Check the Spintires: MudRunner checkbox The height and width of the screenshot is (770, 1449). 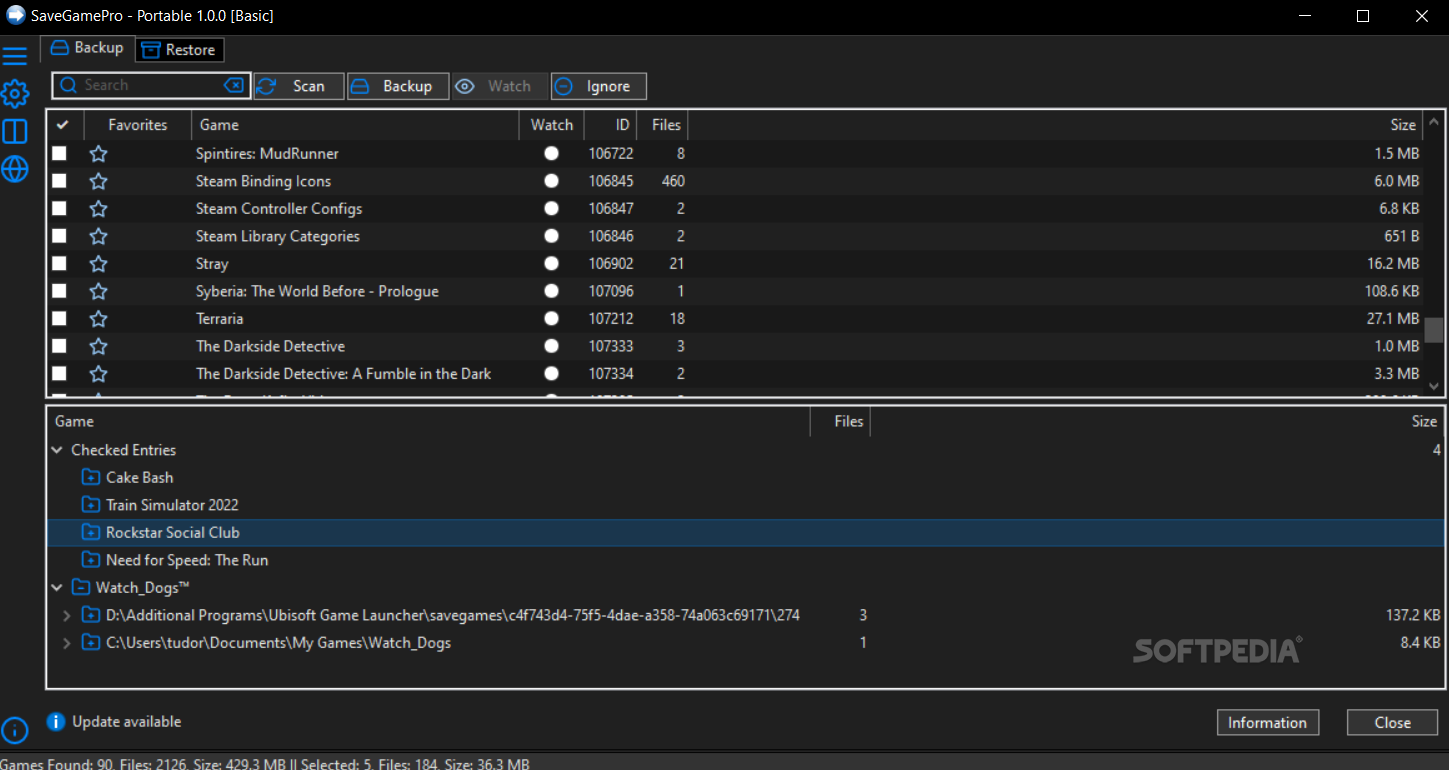pyautogui.click(x=60, y=154)
